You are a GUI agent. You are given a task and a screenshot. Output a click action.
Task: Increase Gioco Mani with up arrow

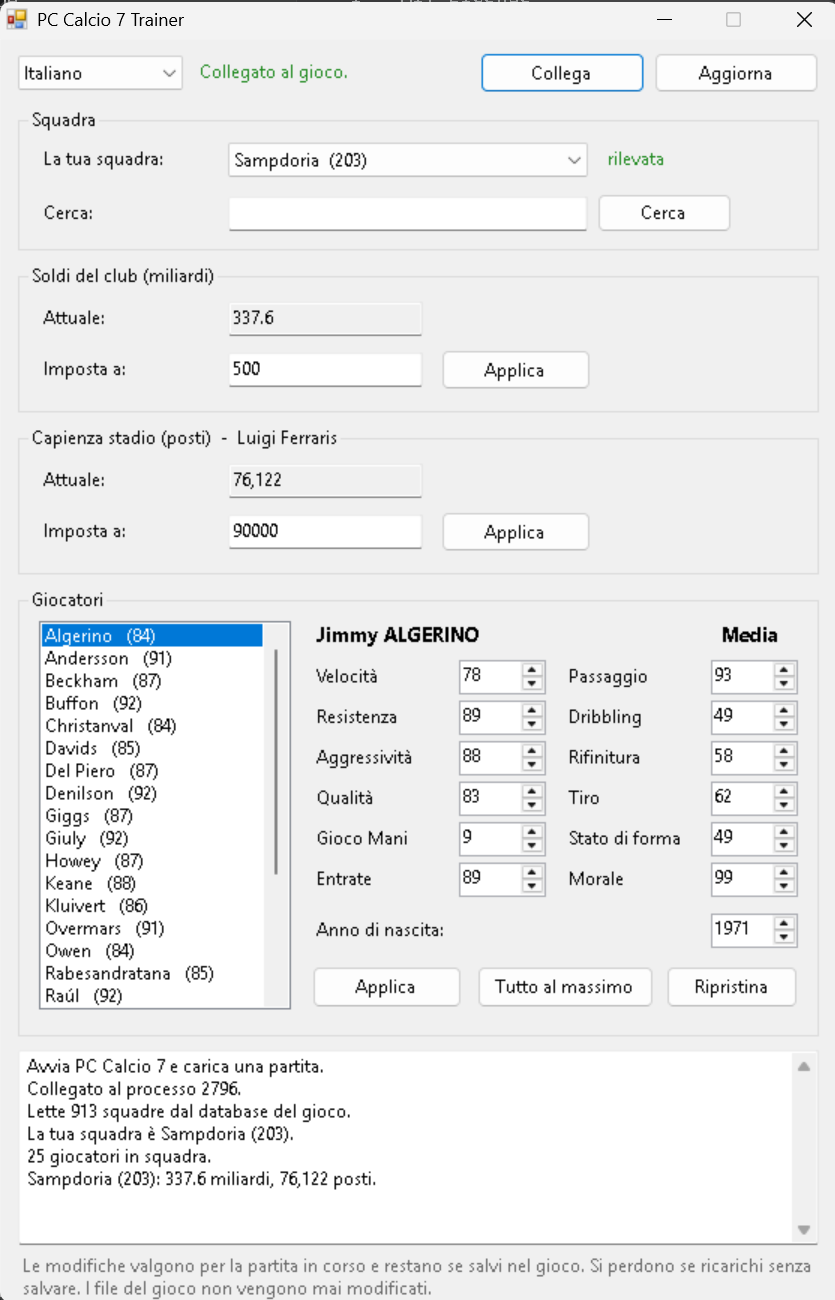[x=533, y=832]
